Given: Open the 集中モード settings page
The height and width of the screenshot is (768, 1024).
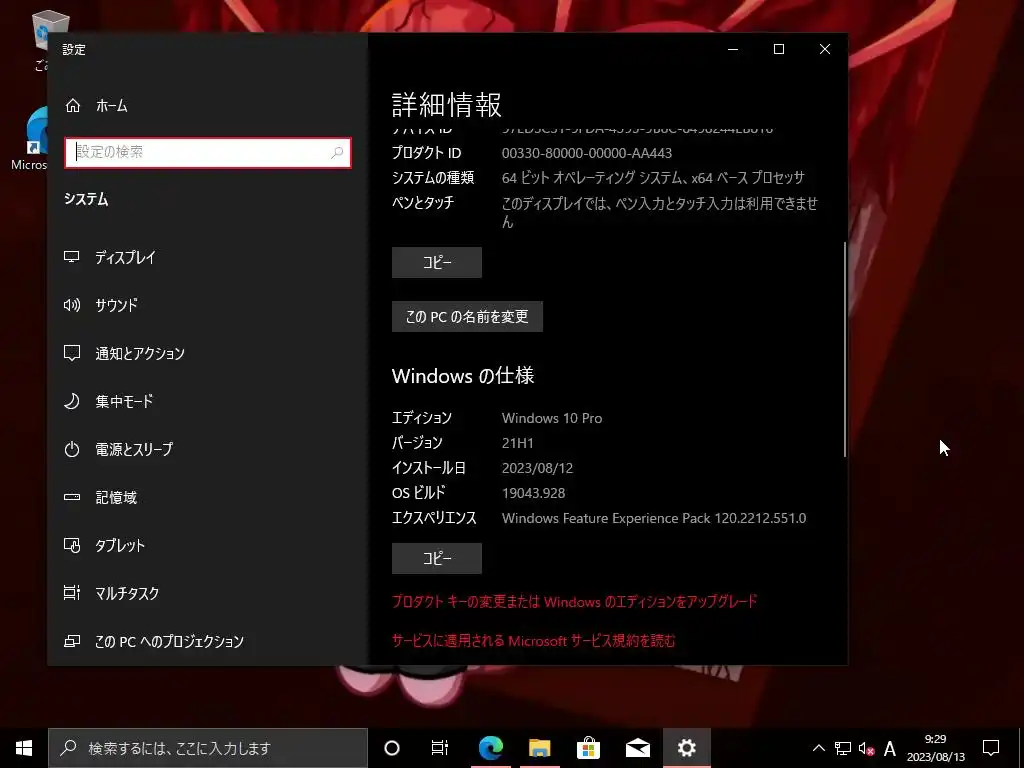Looking at the screenshot, I should point(208,401).
